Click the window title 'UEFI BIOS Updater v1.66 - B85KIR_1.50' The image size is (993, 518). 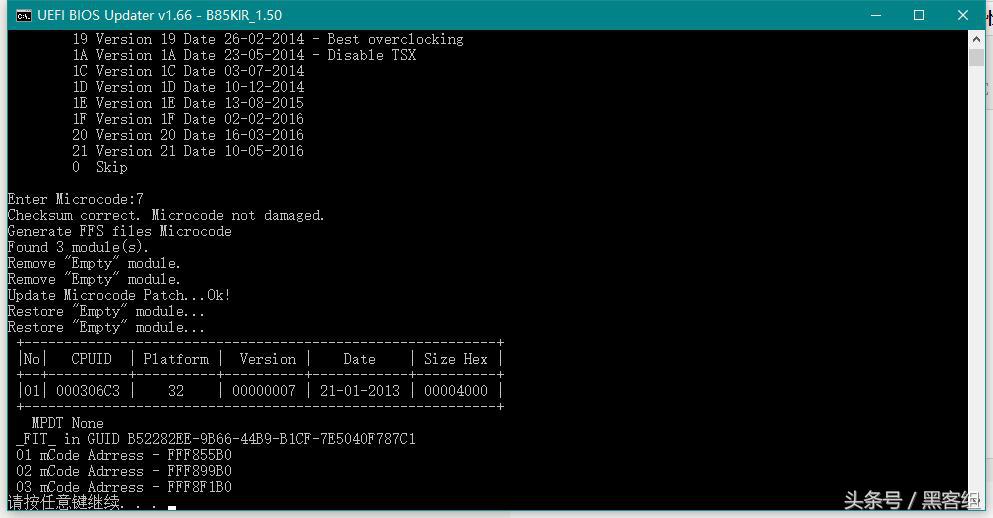[160, 15]
